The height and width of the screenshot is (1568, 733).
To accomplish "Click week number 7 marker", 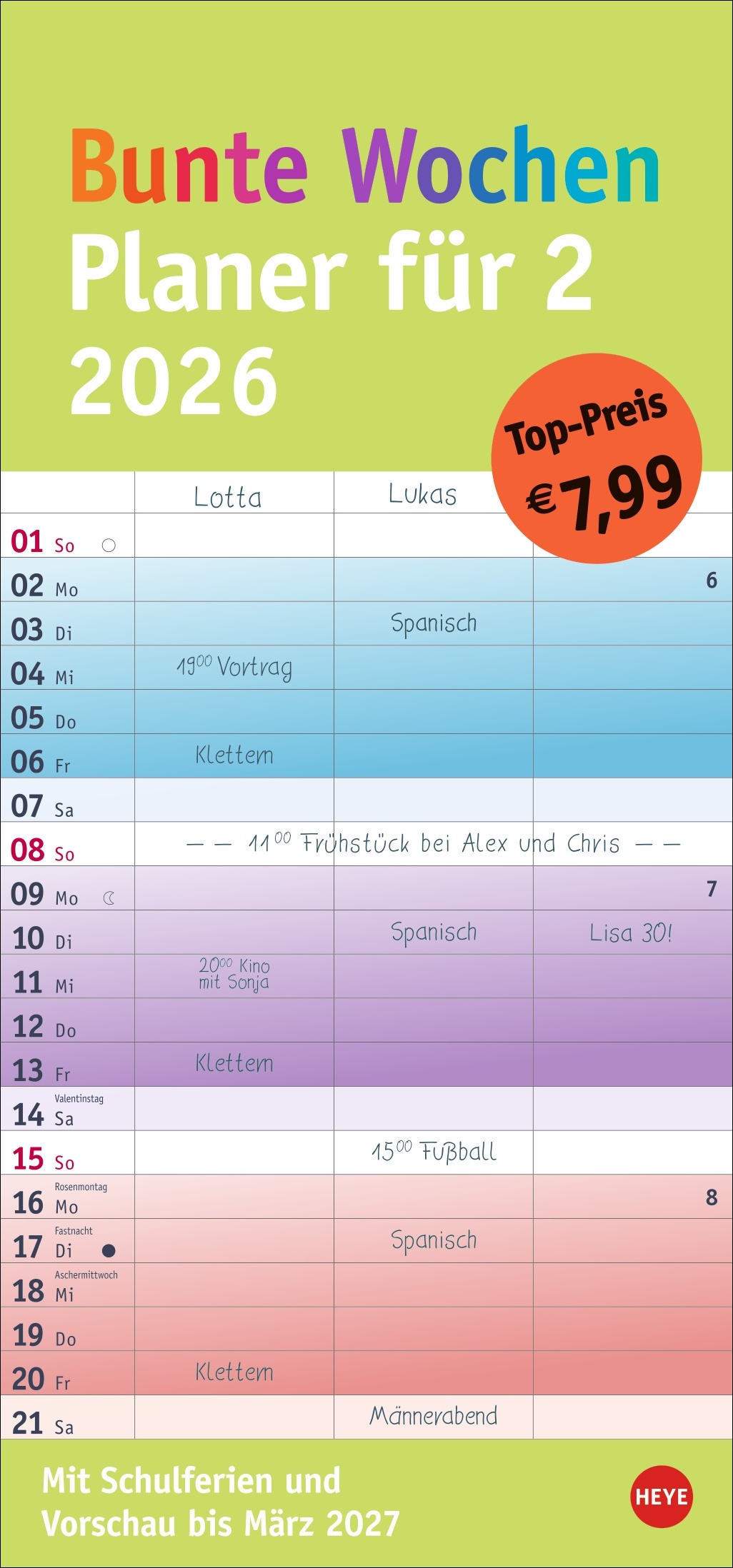I will pos(712,888).
